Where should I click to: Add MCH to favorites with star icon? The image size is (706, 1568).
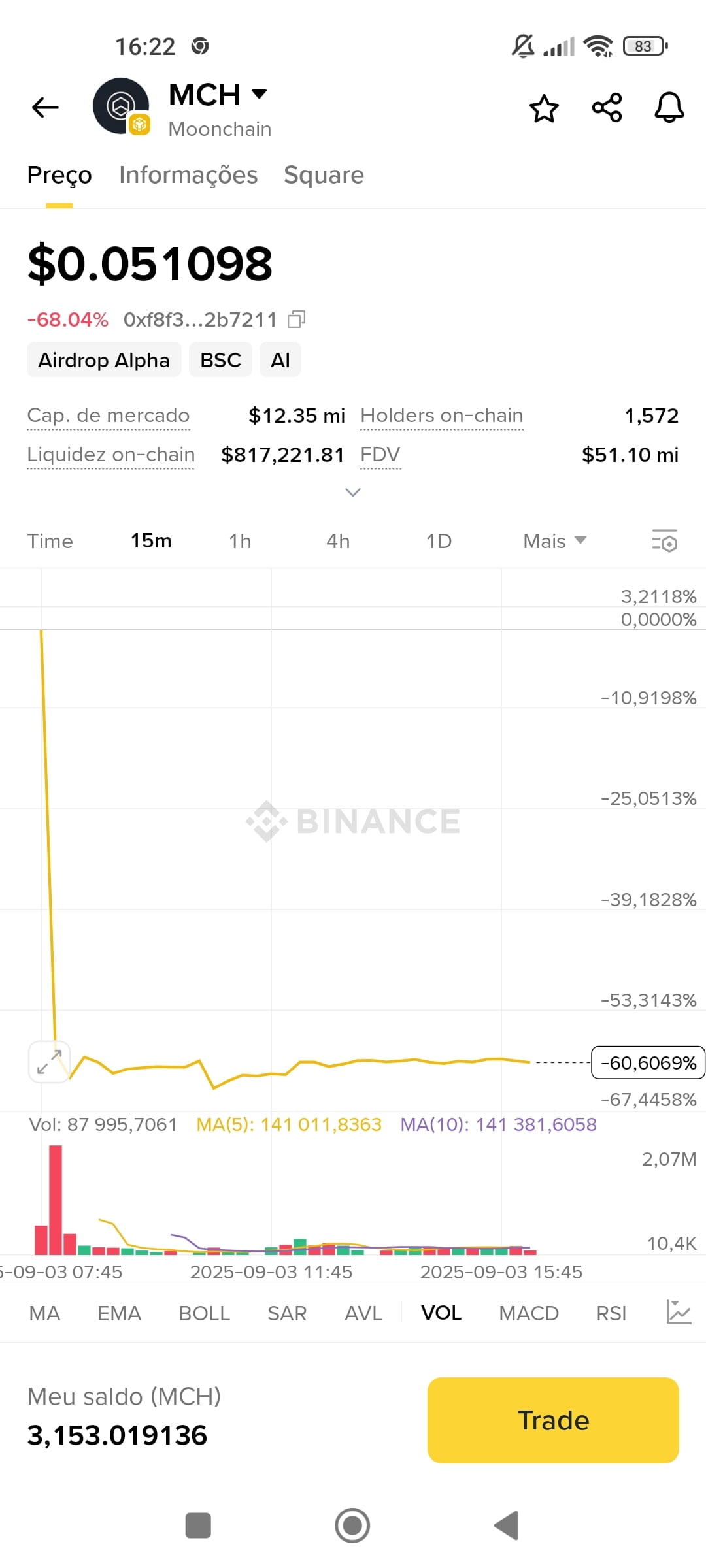point(544,108)
